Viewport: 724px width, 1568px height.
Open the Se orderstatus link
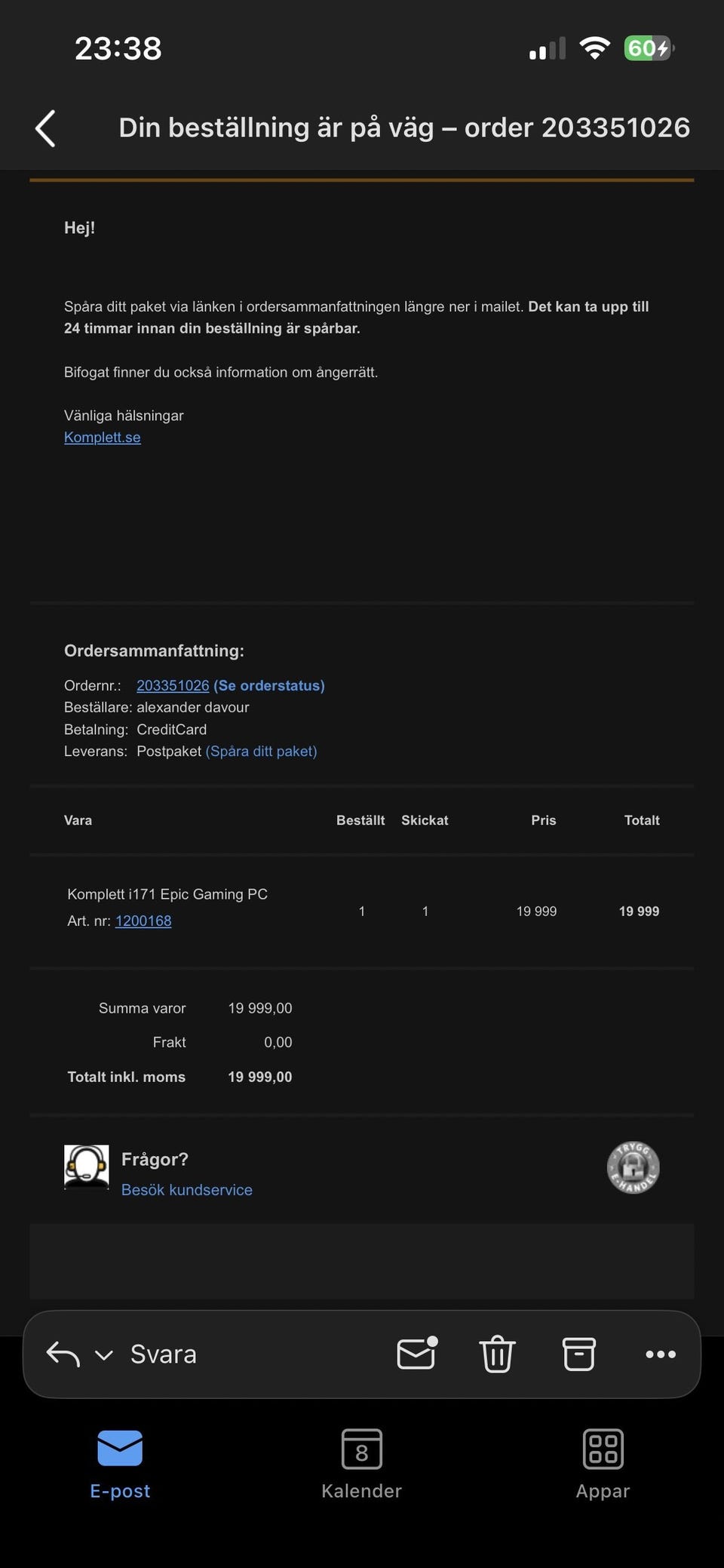(269, 685)
